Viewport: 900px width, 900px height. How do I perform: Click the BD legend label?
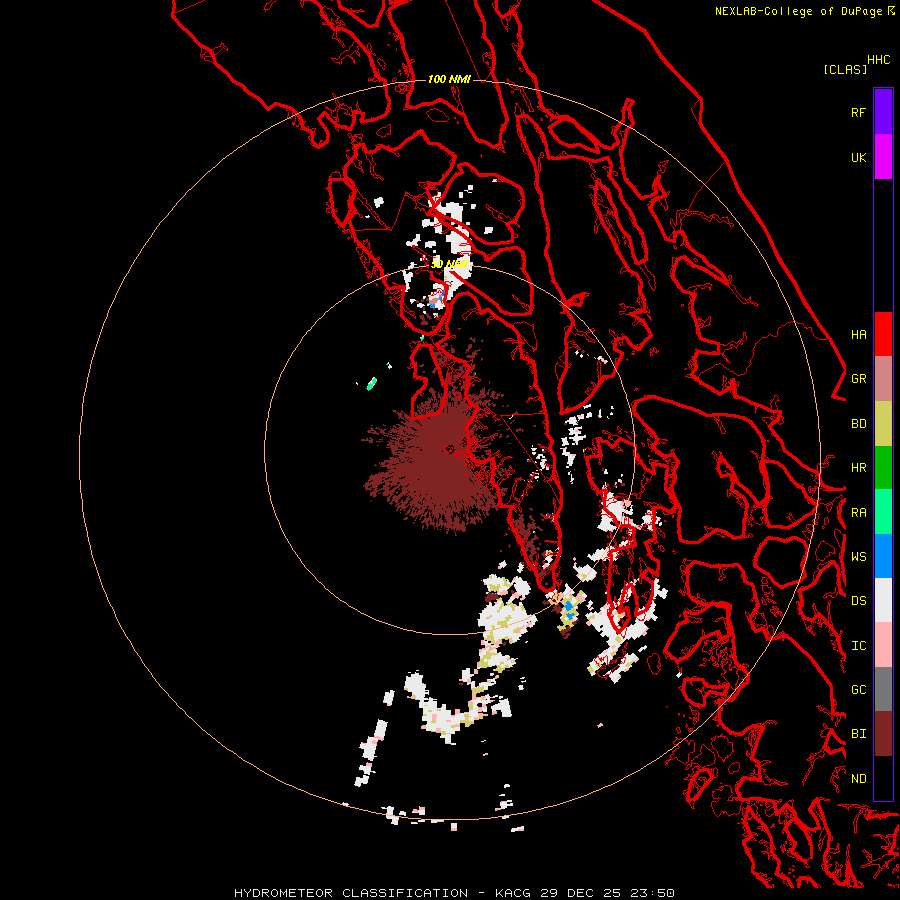pos(858,424)
